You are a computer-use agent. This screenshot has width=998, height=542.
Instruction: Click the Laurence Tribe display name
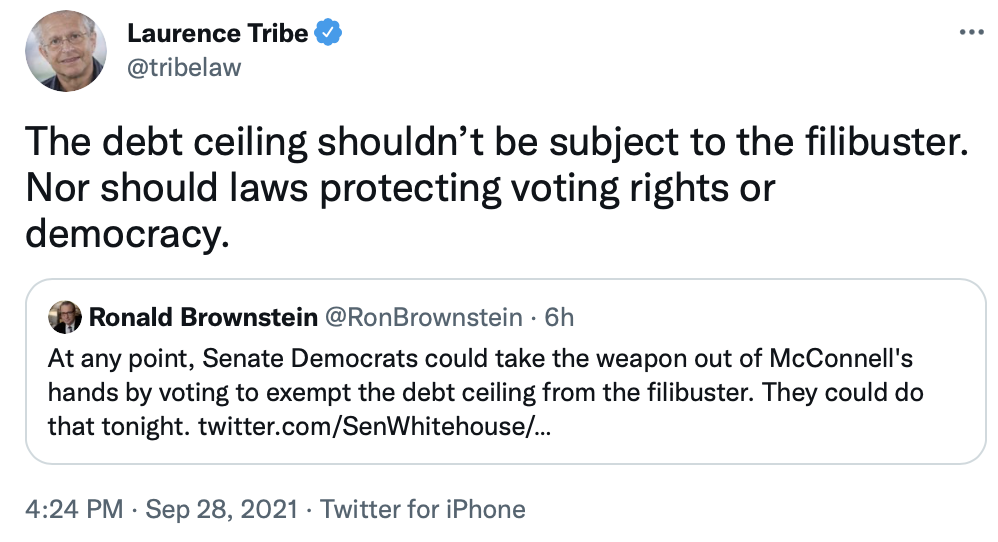217,33
